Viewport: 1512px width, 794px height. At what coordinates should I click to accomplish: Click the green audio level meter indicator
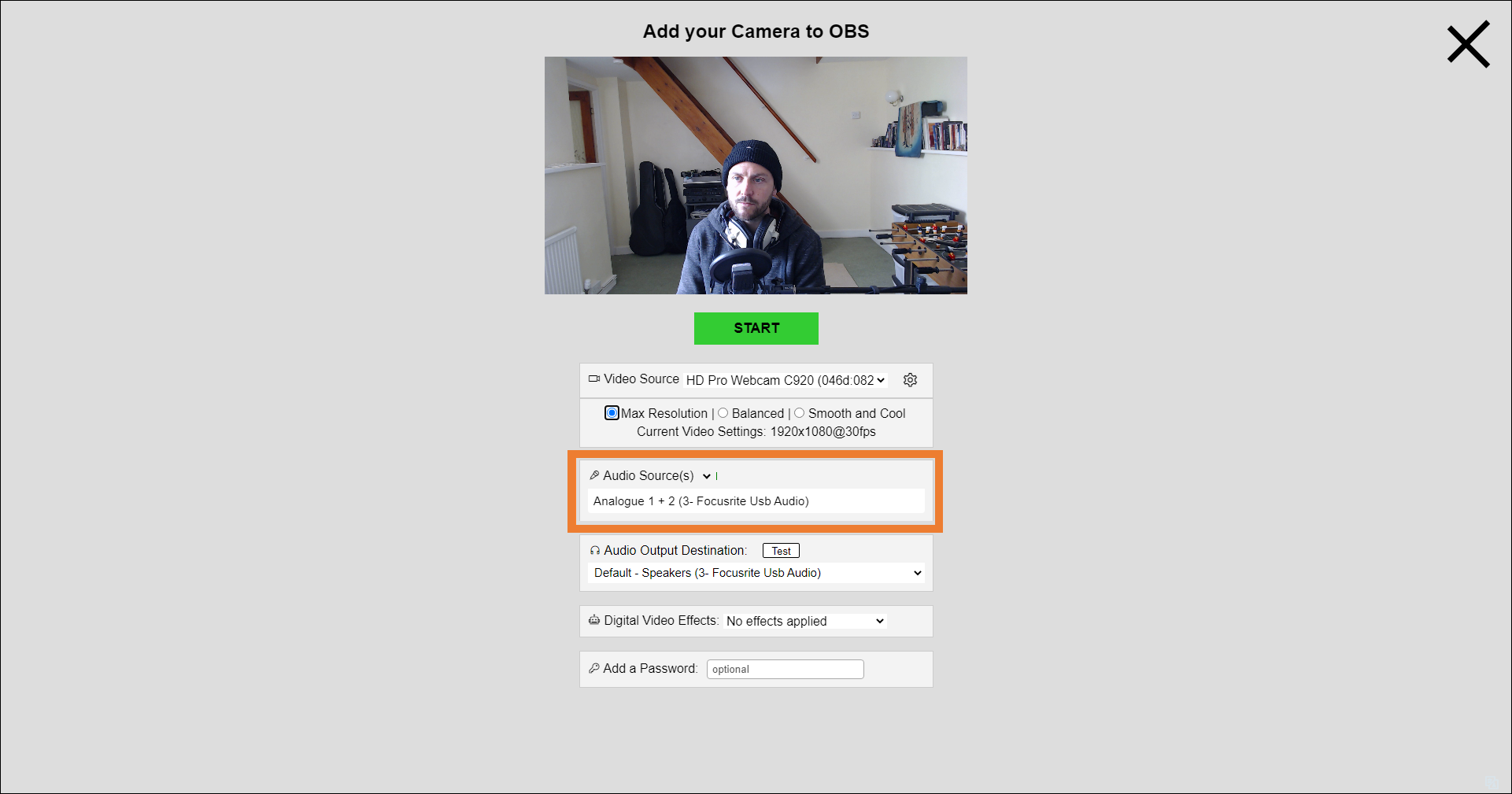click(x=717, y=476)
